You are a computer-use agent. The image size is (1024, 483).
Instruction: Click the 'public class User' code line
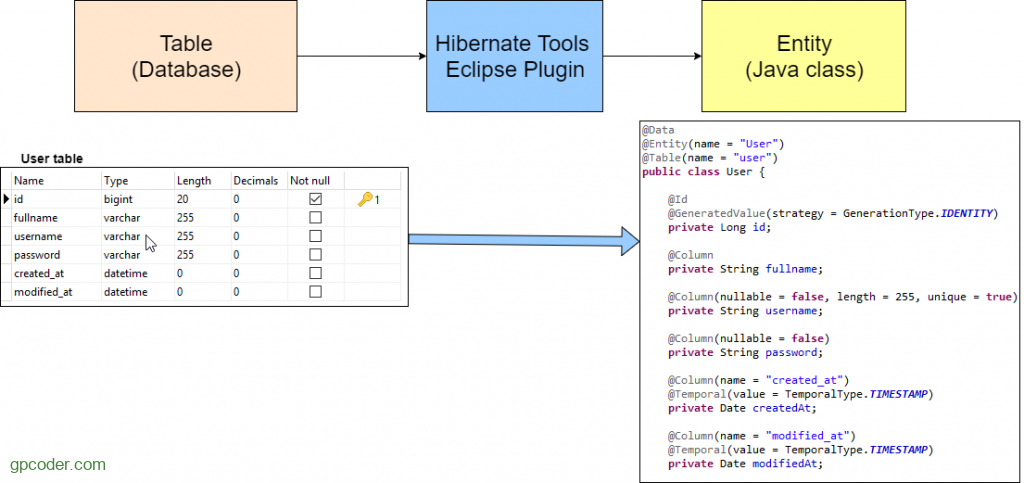pos(702,172)
